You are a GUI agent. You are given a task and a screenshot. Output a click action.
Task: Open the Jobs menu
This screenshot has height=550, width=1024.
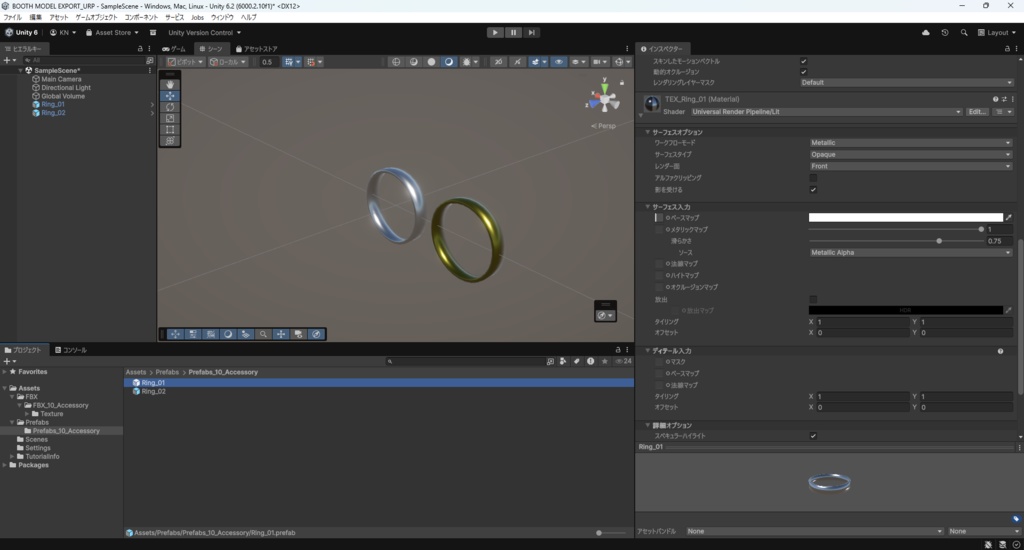[197, 18]
